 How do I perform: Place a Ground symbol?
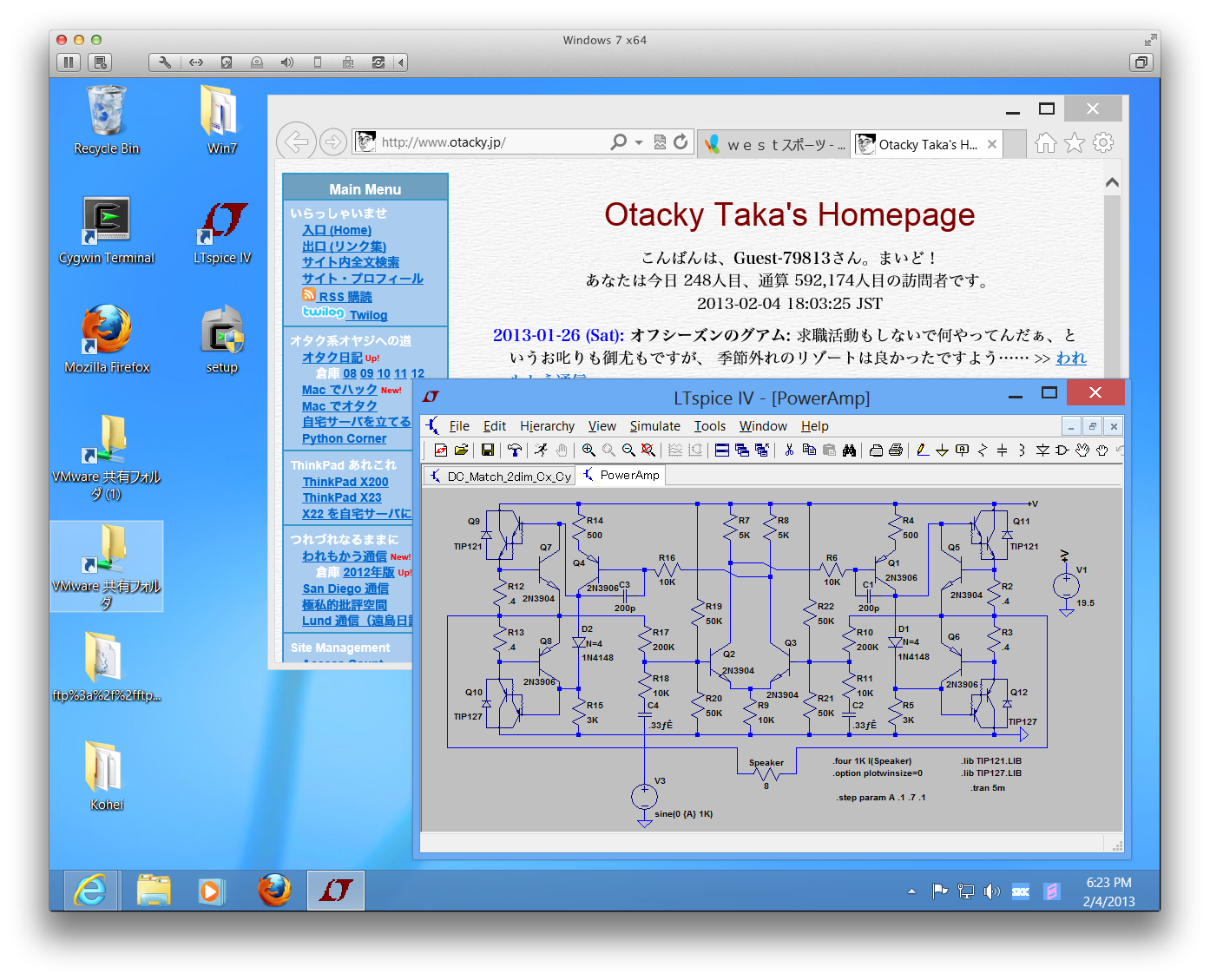(x=942, y=450)
